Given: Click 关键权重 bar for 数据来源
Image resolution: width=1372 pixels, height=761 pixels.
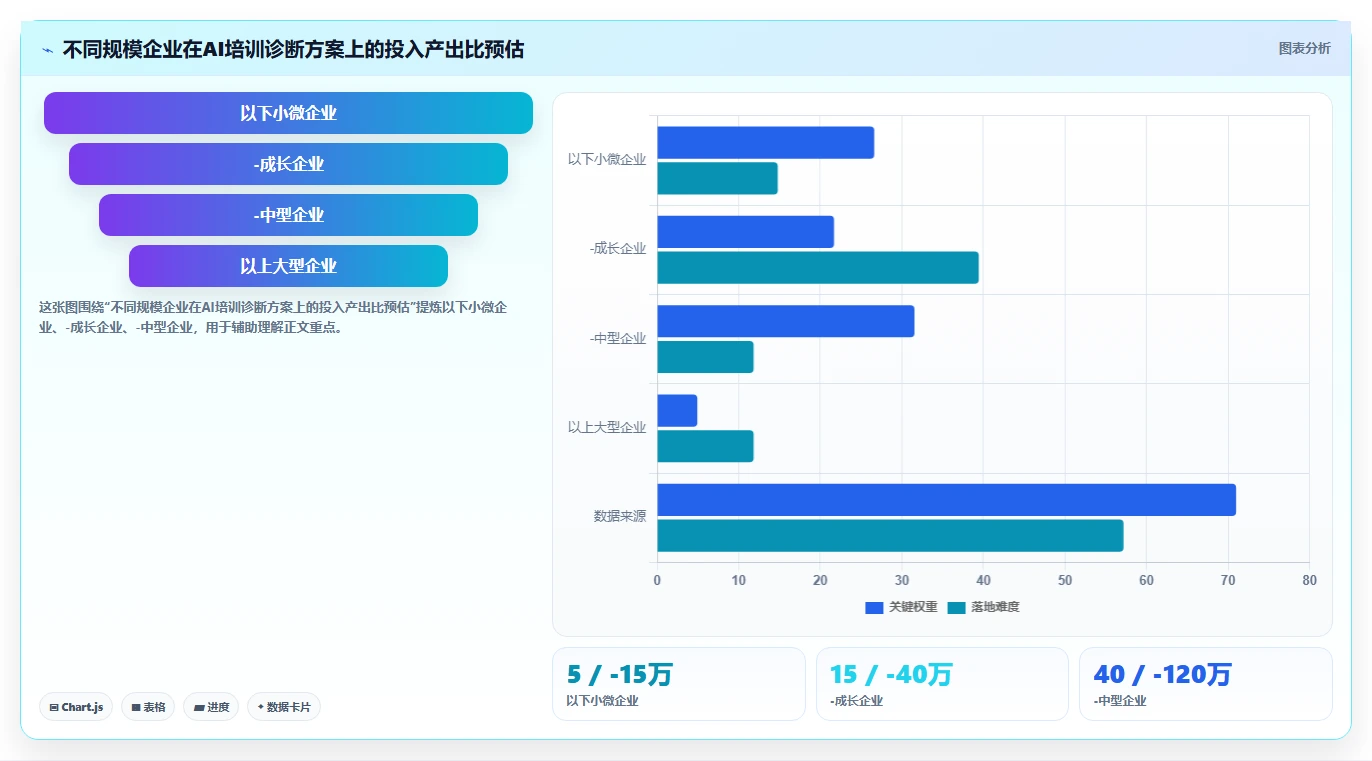Looking at the screenshot, I should (946, 500).
